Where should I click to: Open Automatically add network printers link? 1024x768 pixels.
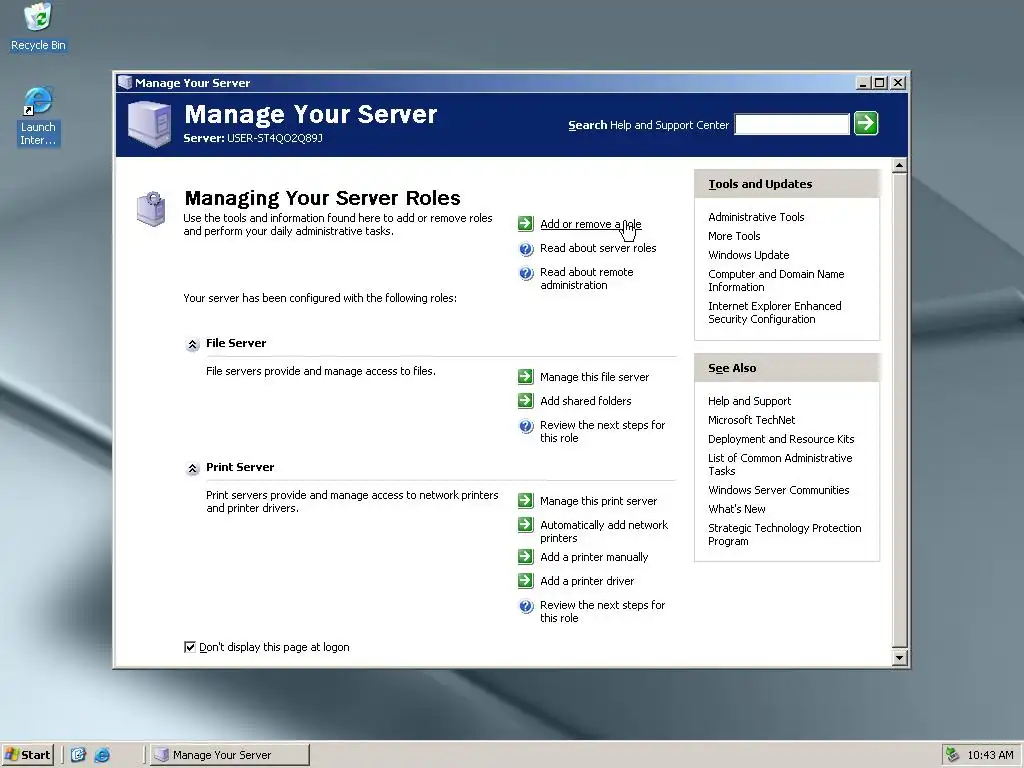pos(603,532)
